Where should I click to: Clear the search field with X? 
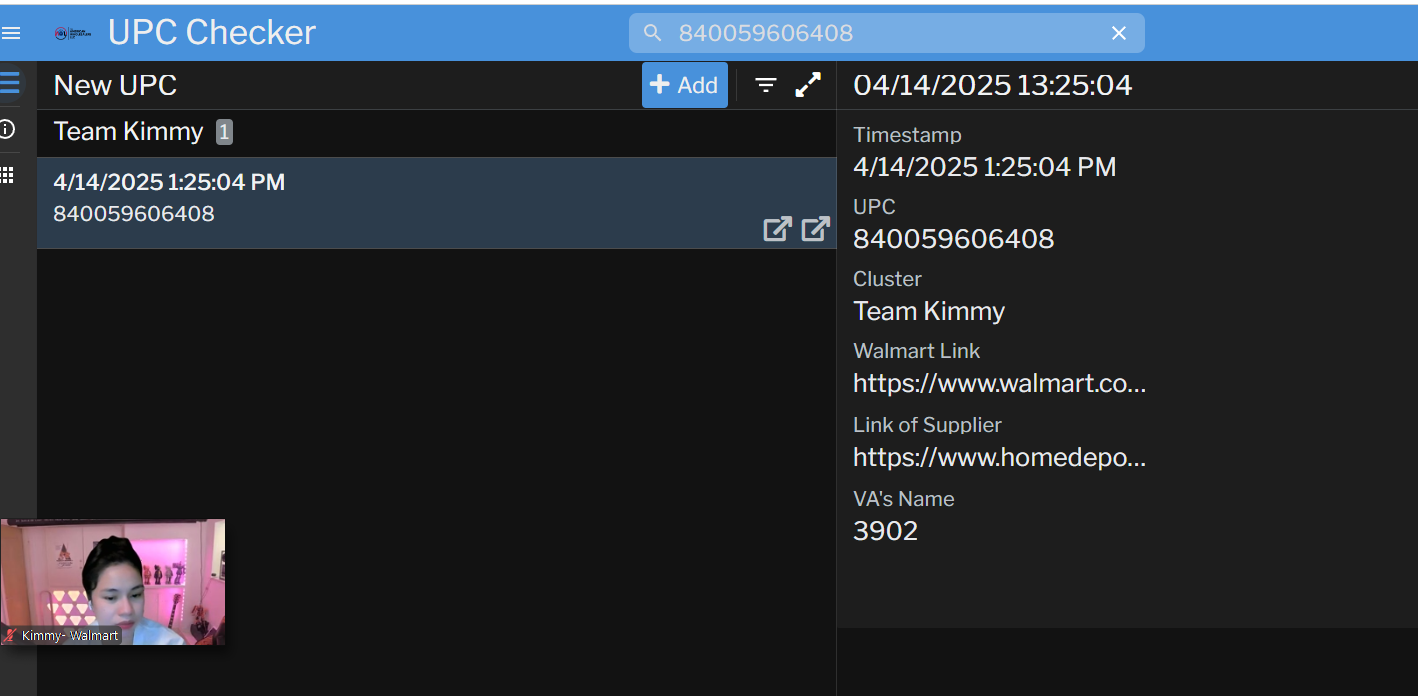click(1119, 33)
